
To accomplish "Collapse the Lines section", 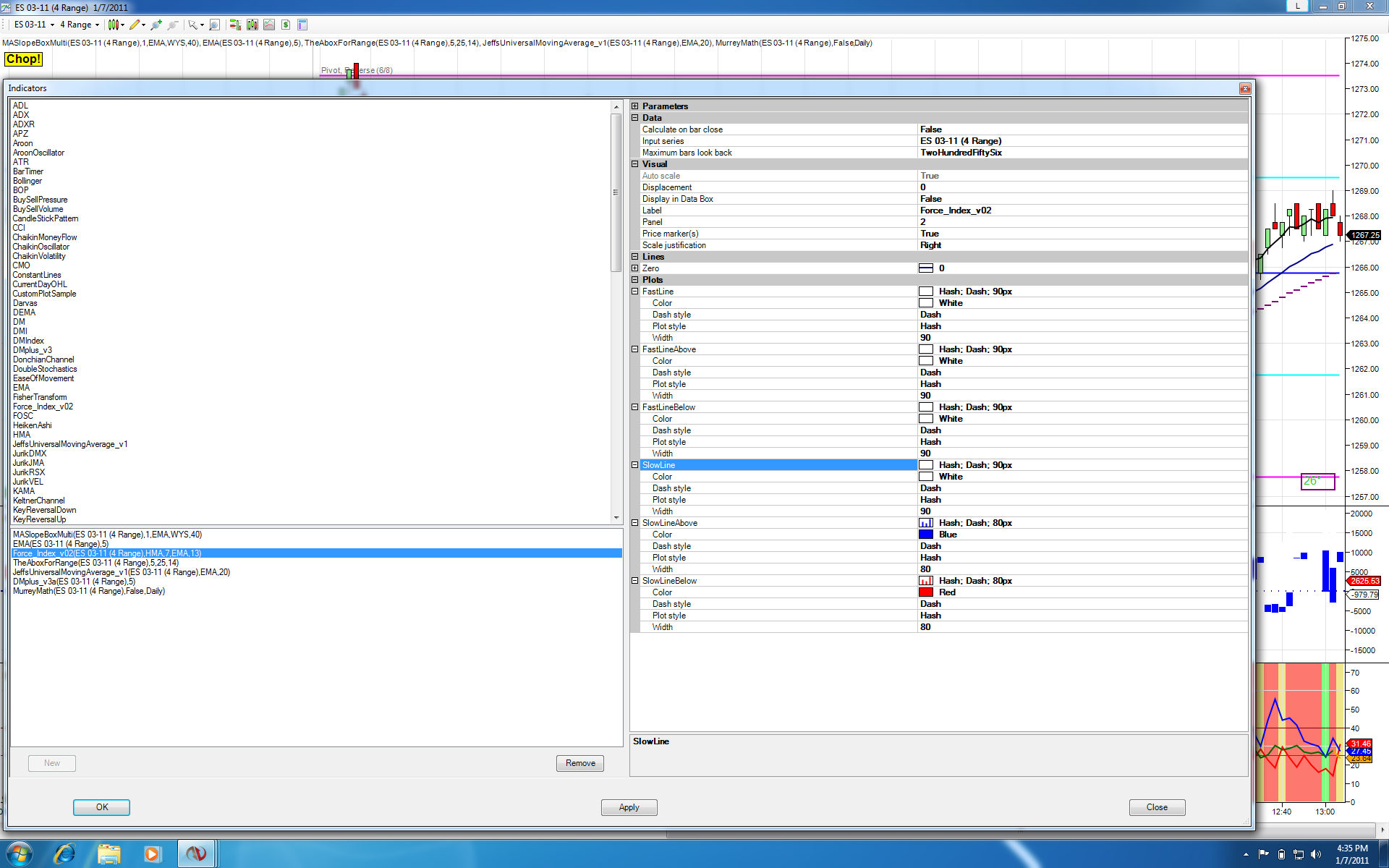I will pyautogui.click(x=635, y=257).
